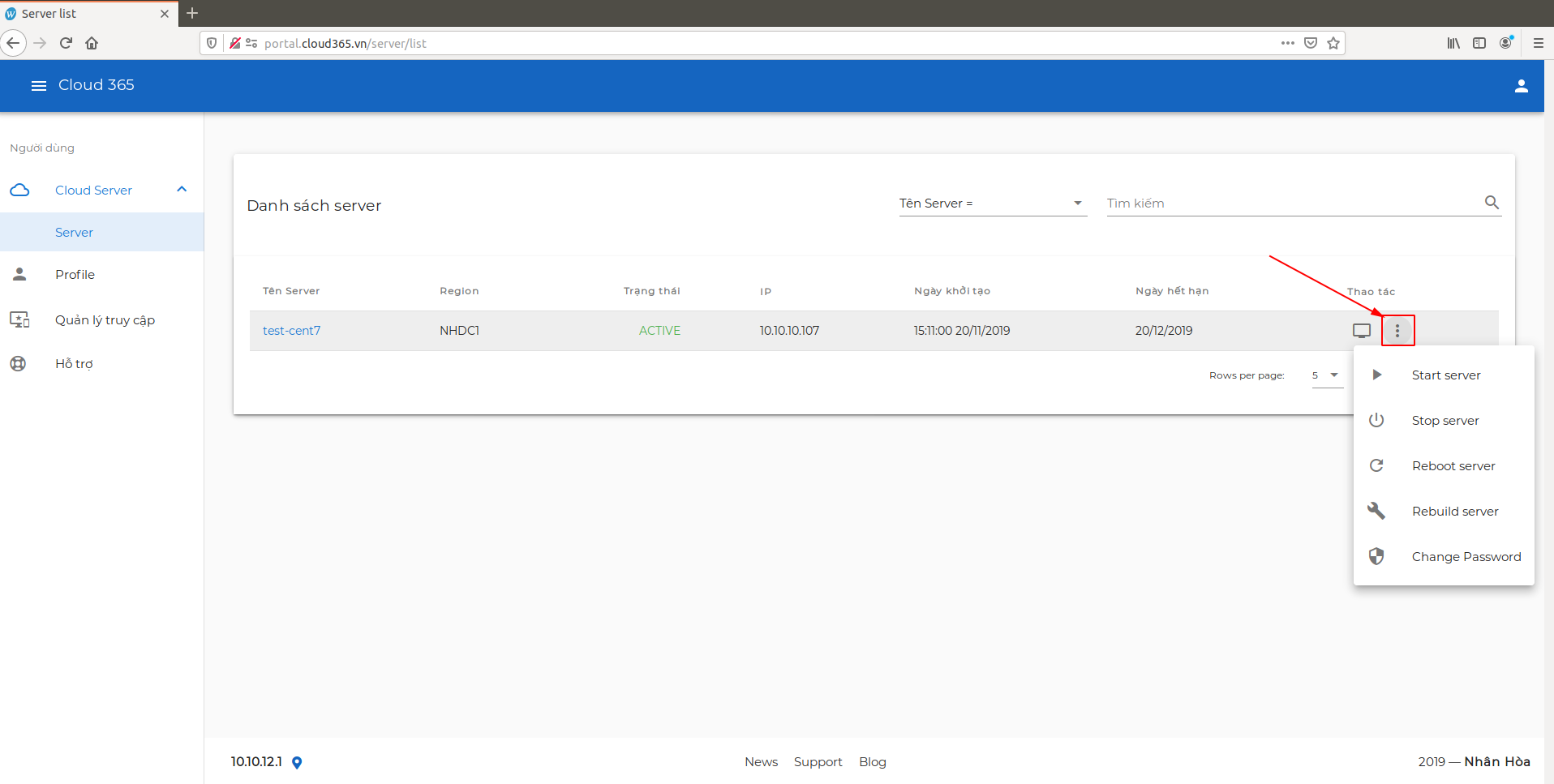The image size is (1554, 784).
Task: Click three-dot actions menu for test-cent7
Action: coord(1397,331)
